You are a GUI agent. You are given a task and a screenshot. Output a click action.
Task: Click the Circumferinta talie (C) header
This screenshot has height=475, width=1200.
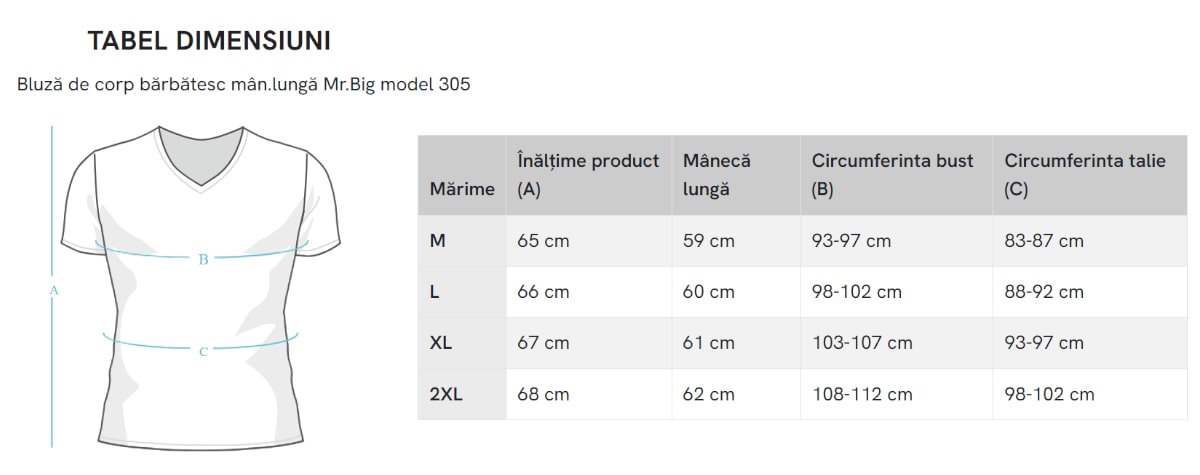(1085, 175)
